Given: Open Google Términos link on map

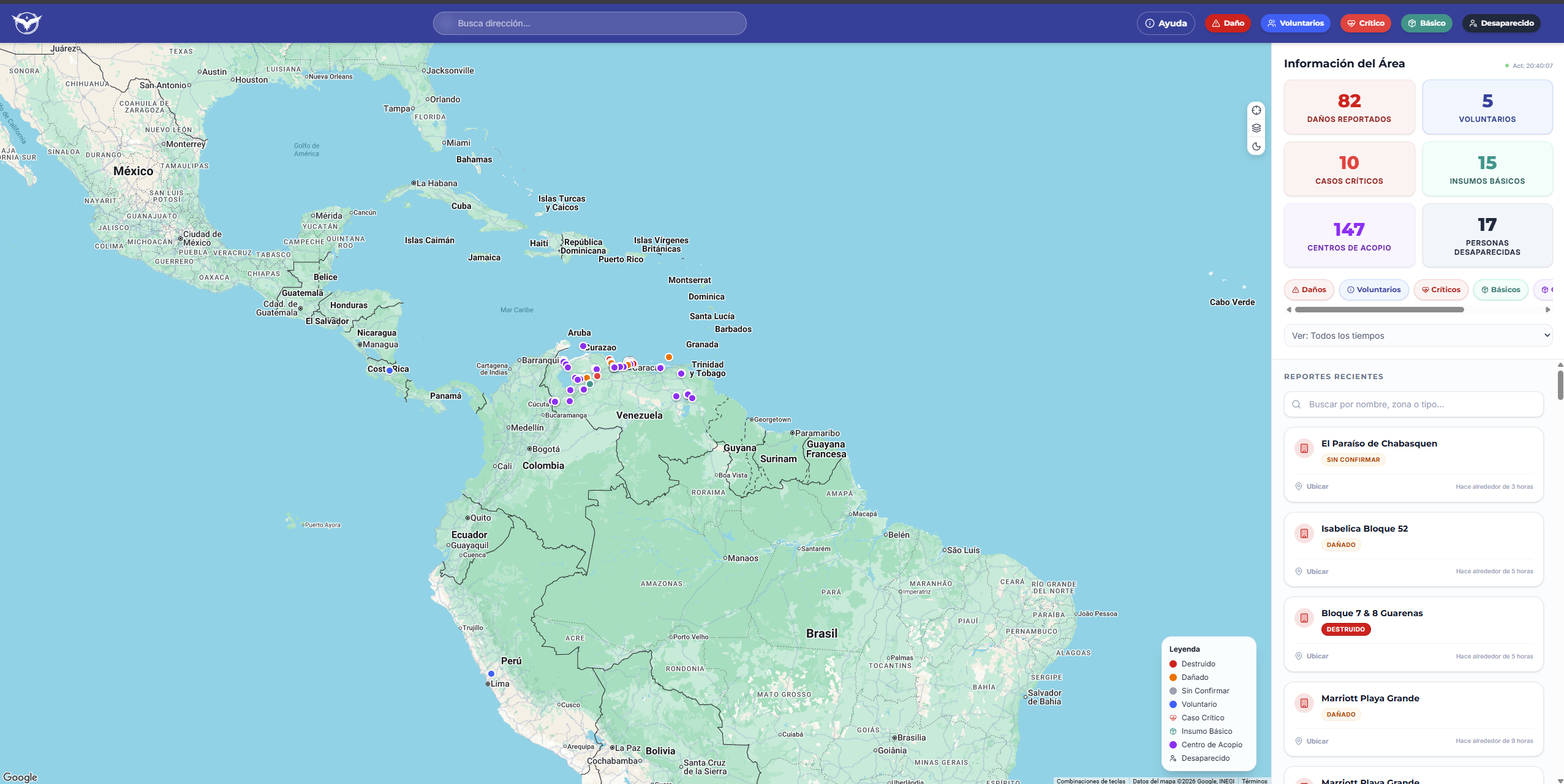Looking at the screenshot, I should tap(1254, 781).
